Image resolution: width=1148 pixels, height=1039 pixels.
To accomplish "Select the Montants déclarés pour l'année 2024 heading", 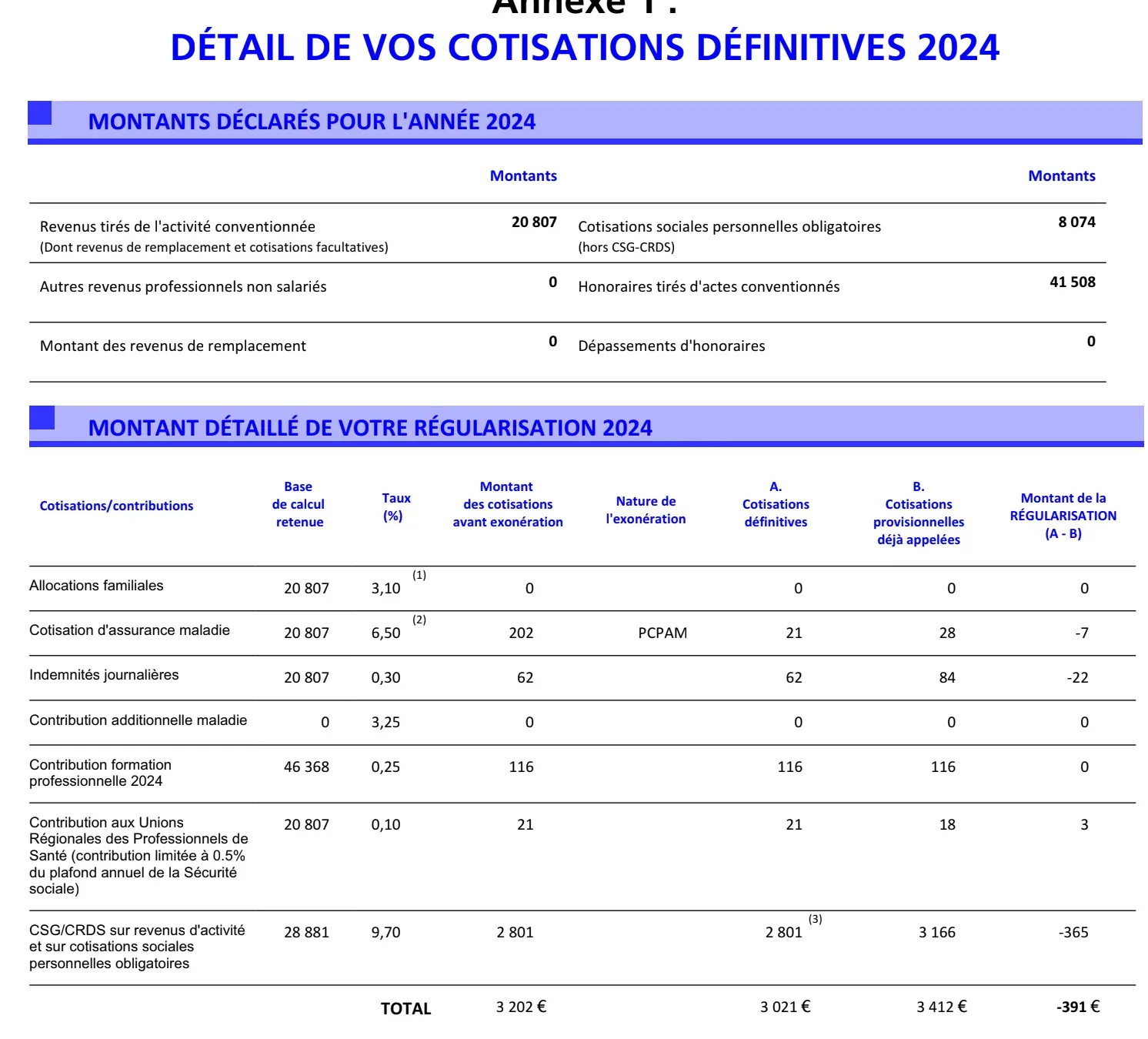I will click(x=312, y=122).
